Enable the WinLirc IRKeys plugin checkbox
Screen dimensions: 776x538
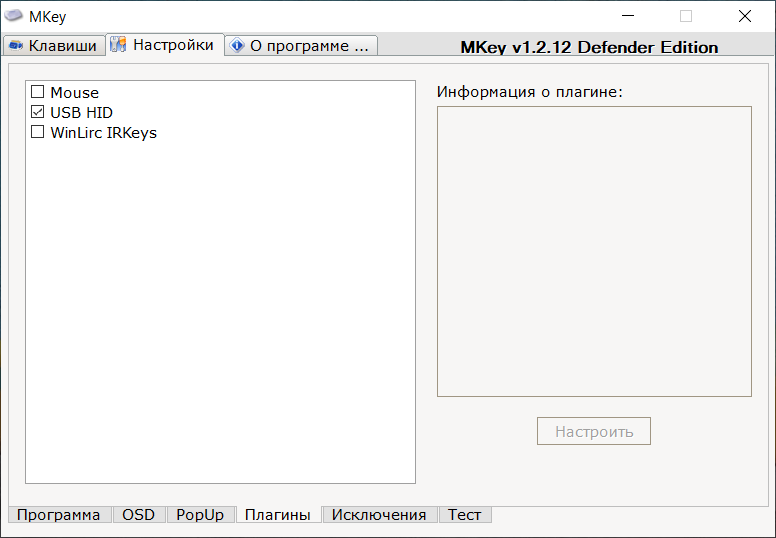[38, 132]
